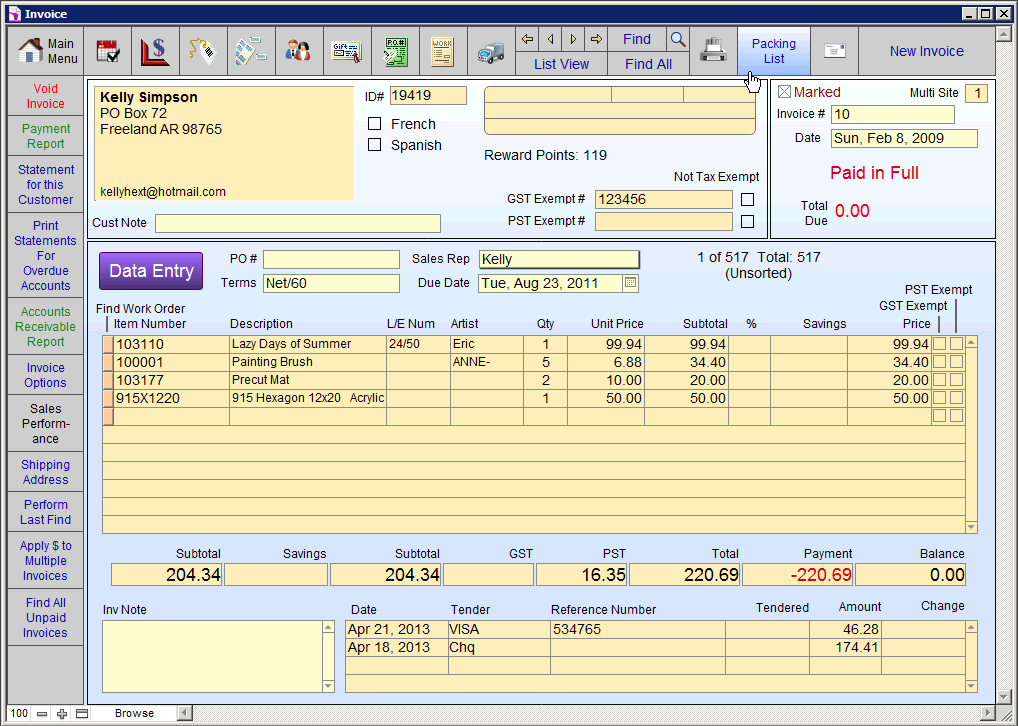Toggle PST exempt box for item 103110
This screenshot has height=726, width=1018.
click(956, 344)
